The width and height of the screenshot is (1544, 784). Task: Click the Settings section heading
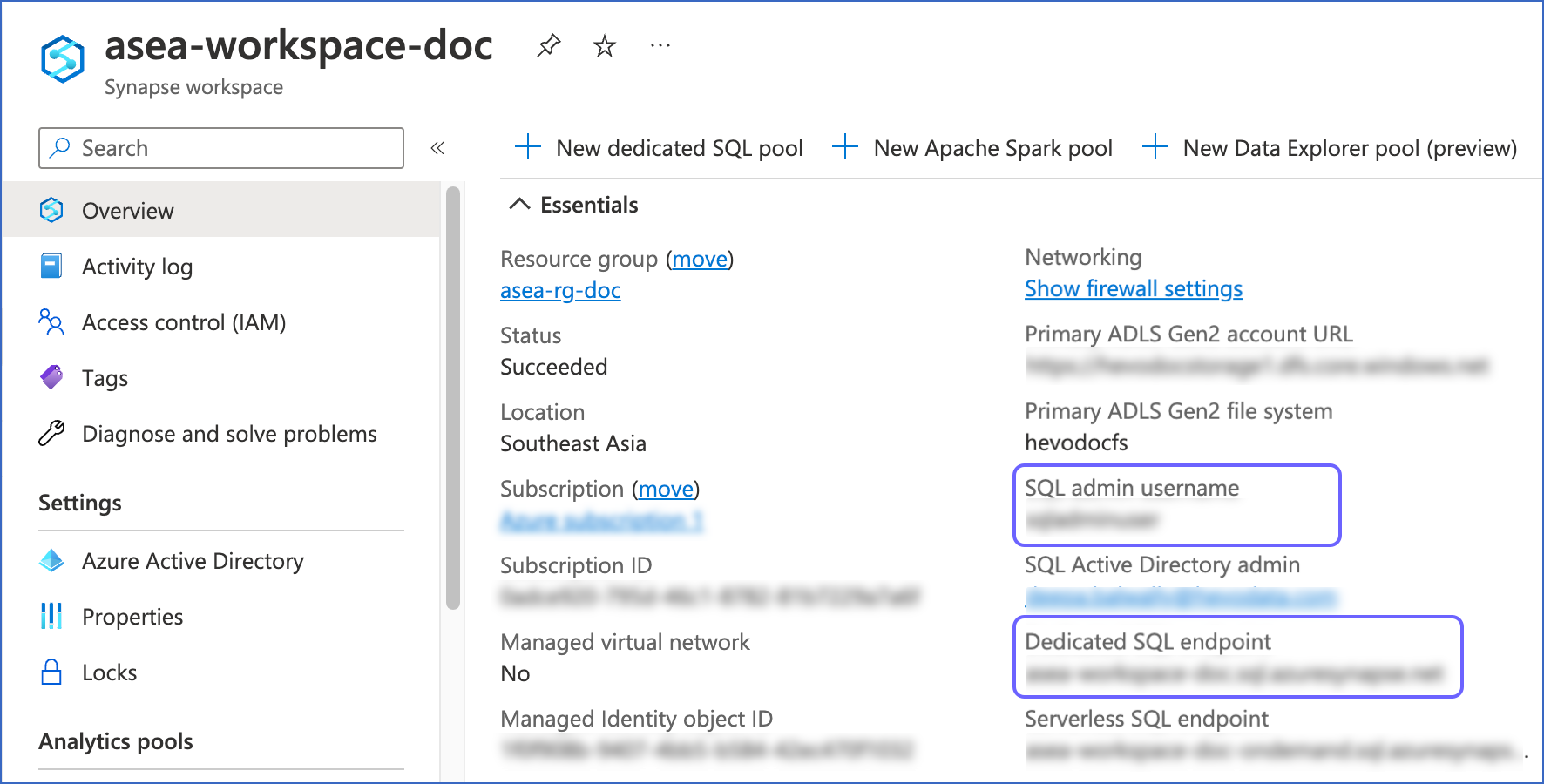(80, 503)
